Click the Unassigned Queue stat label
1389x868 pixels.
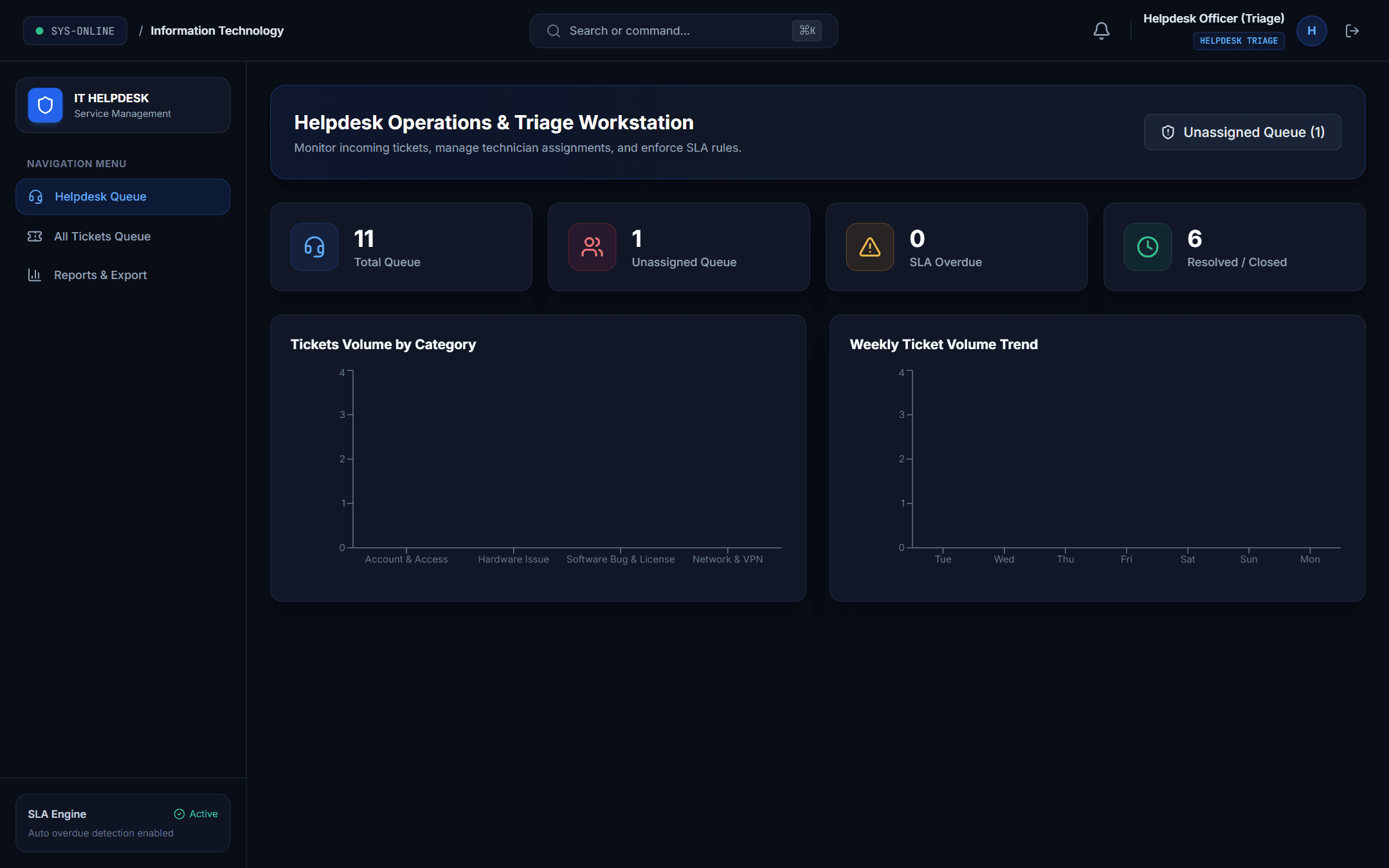(684, 262)
